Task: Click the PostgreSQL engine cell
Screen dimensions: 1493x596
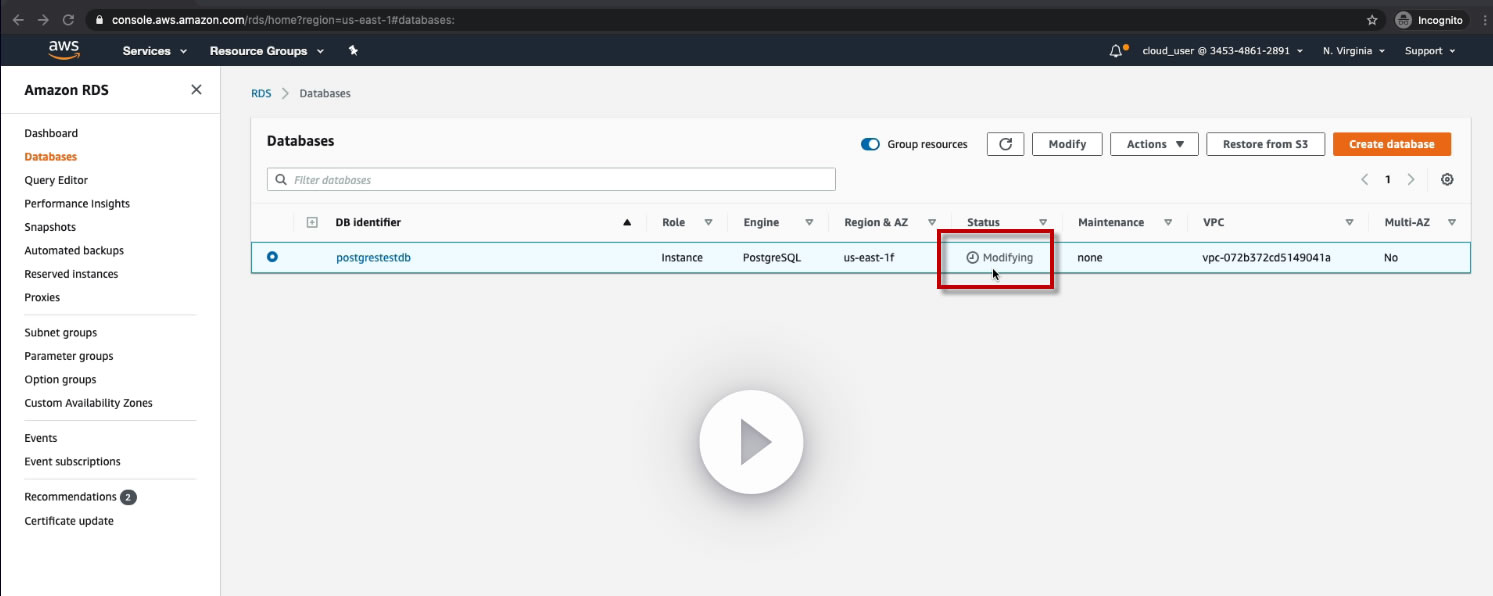Action: 772,257
